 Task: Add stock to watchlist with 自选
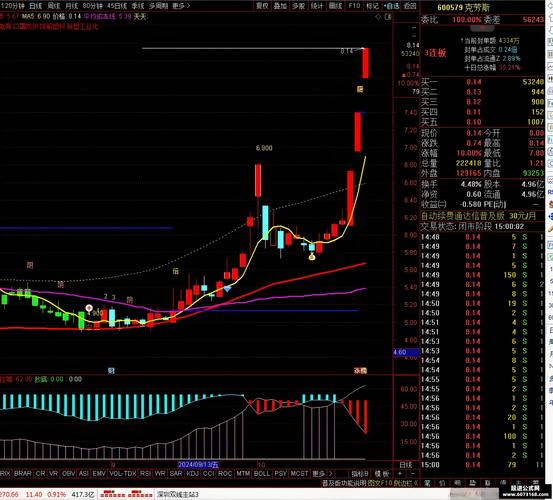(391, 6)
